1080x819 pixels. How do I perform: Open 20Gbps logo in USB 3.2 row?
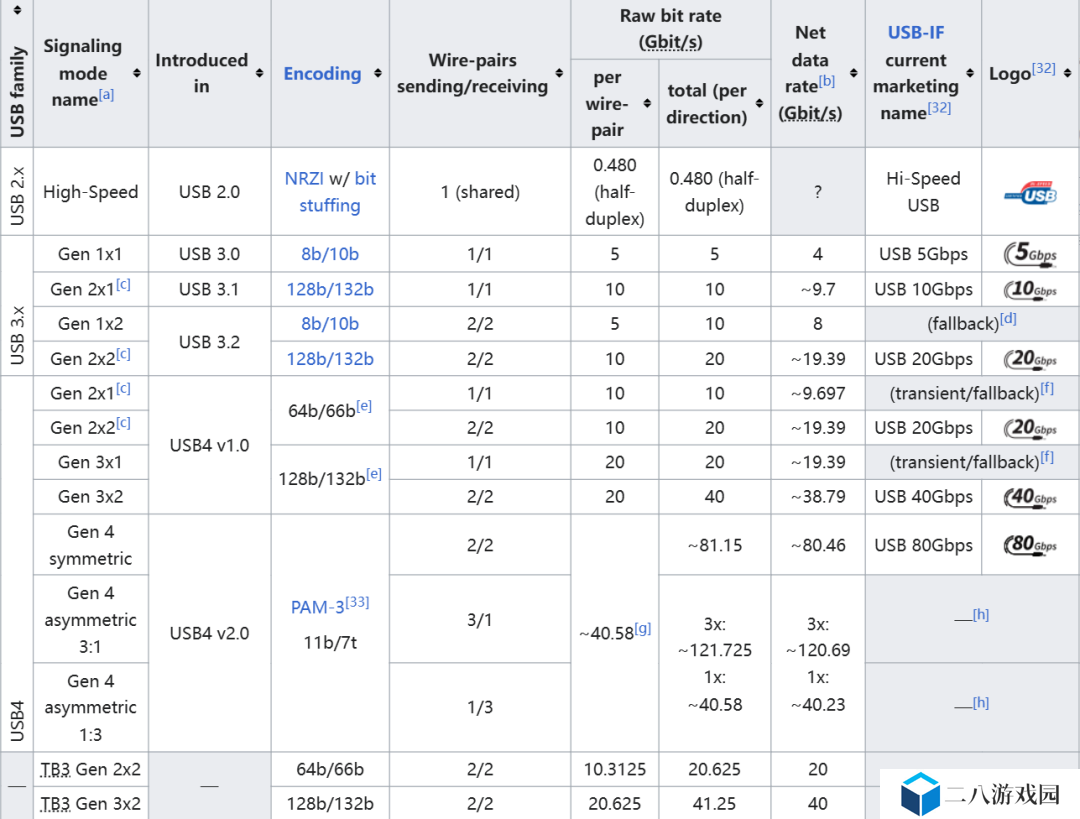point(1030,359)
